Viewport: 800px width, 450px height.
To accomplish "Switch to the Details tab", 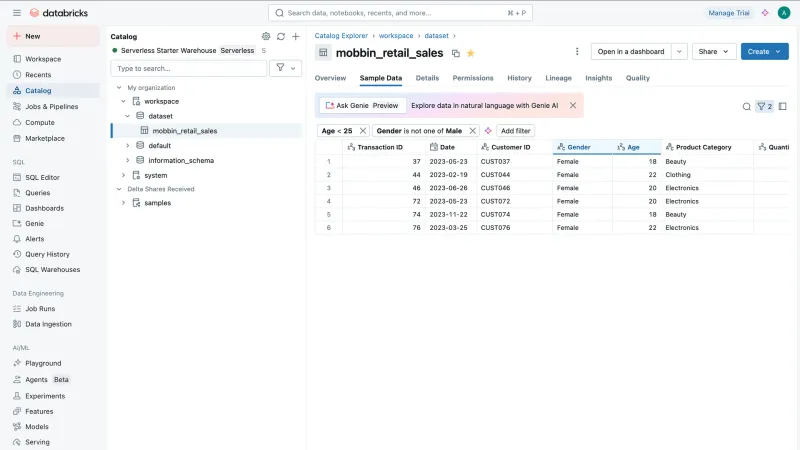I will [x=427, y=78].
